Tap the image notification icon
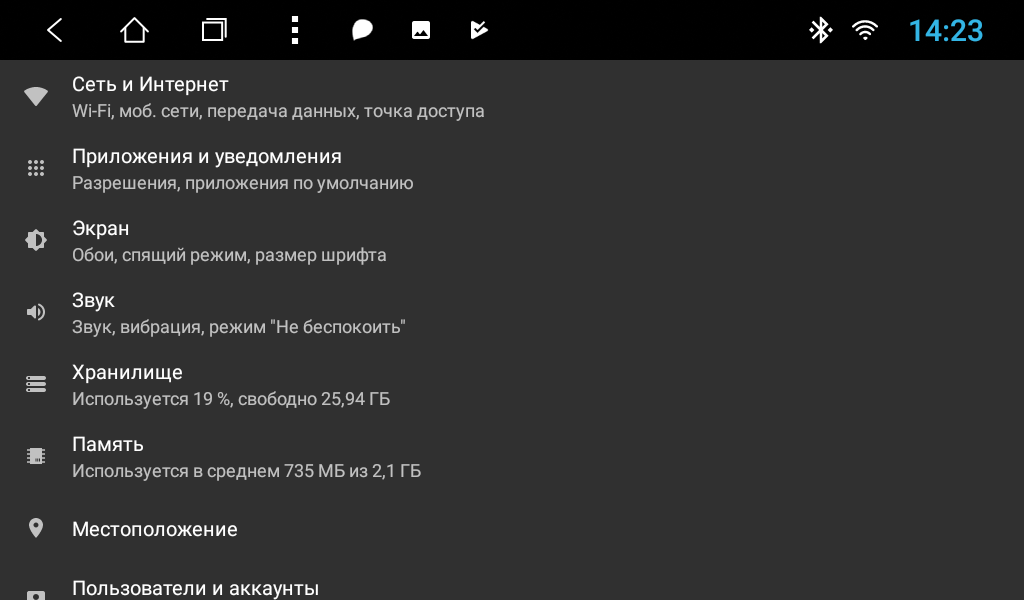This screenshot has width=1024, height=600. click(x=421, y=30)
